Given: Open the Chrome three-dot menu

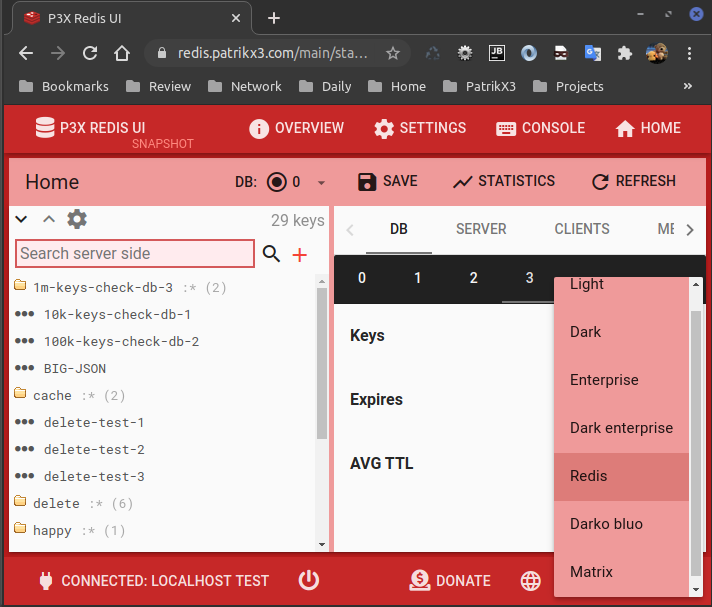Looking at the screenshot, I should point(689,54).
